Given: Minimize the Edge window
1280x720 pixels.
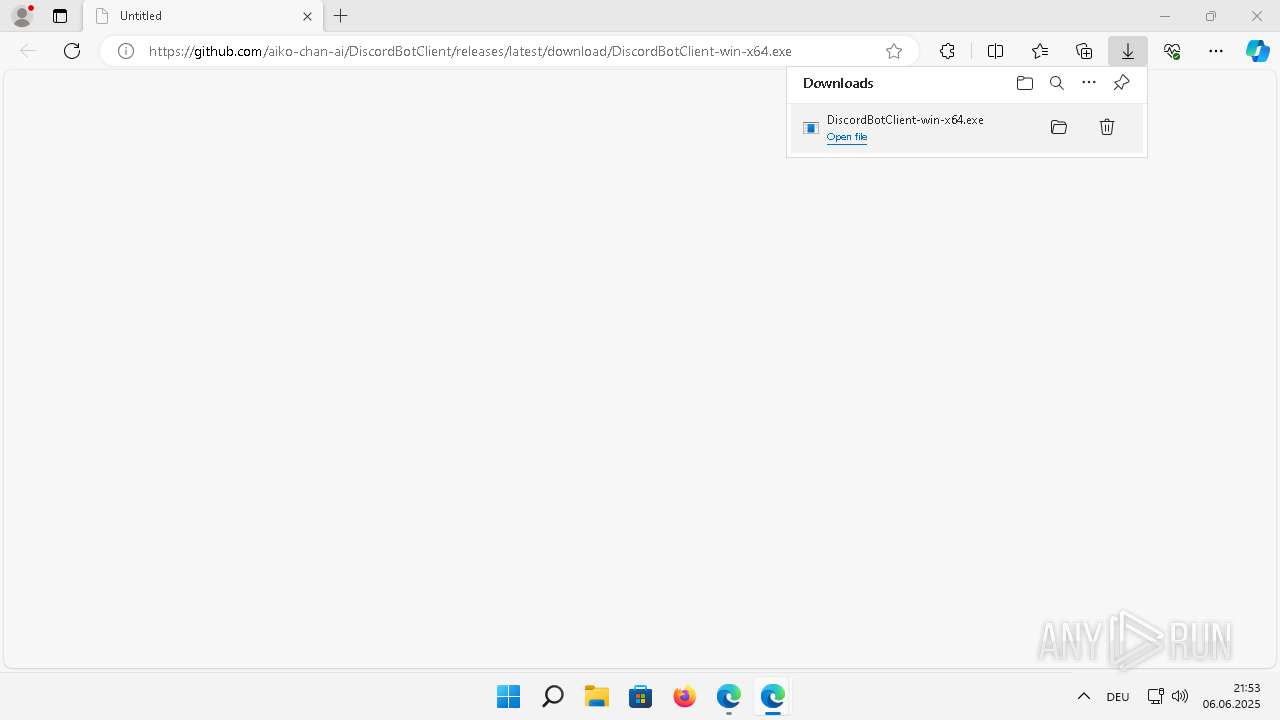Looking at the screenshot, I should pos(1165,16).
